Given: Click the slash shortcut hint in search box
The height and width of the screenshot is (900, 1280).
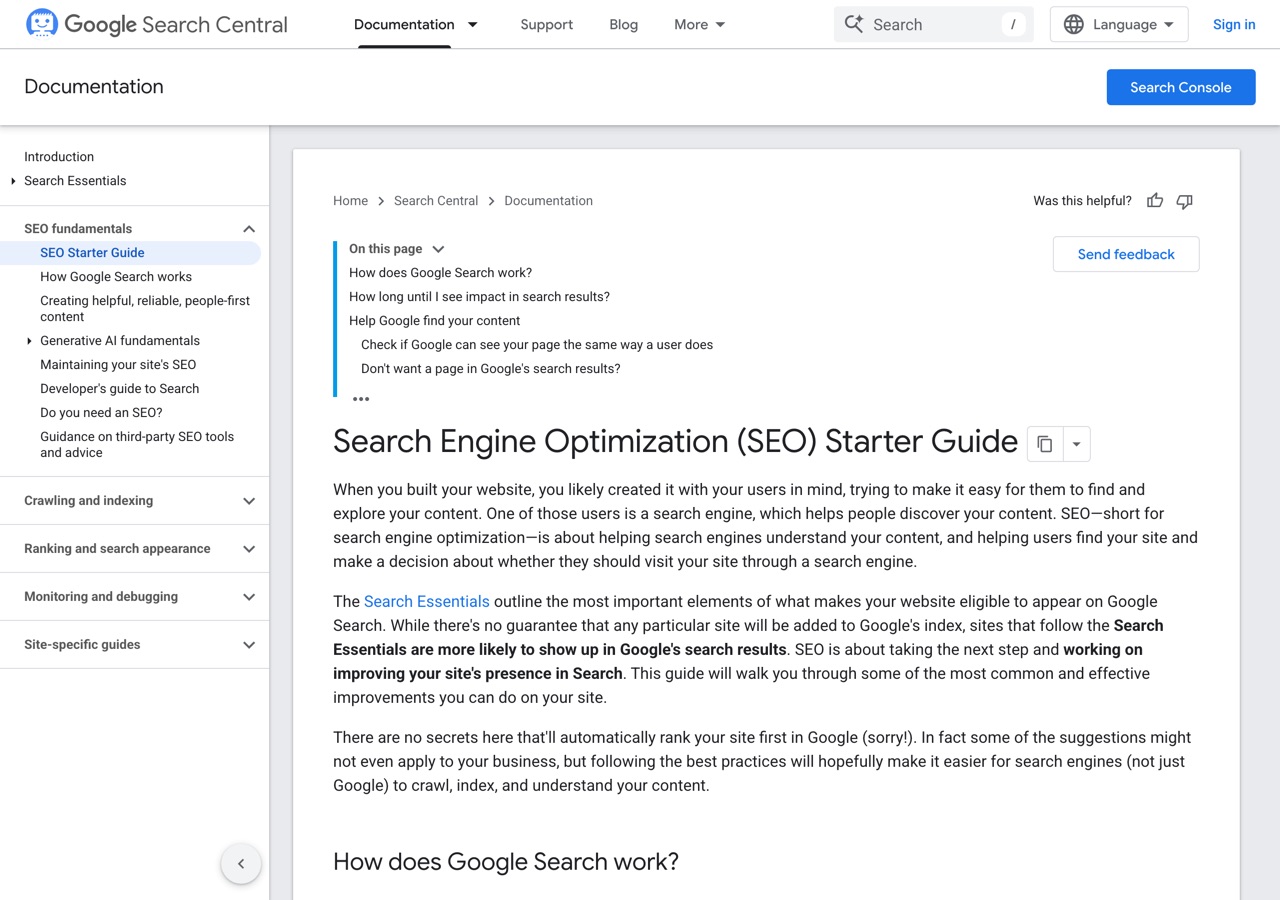Looking at the screenshot, I should [x=1013, y=24].
